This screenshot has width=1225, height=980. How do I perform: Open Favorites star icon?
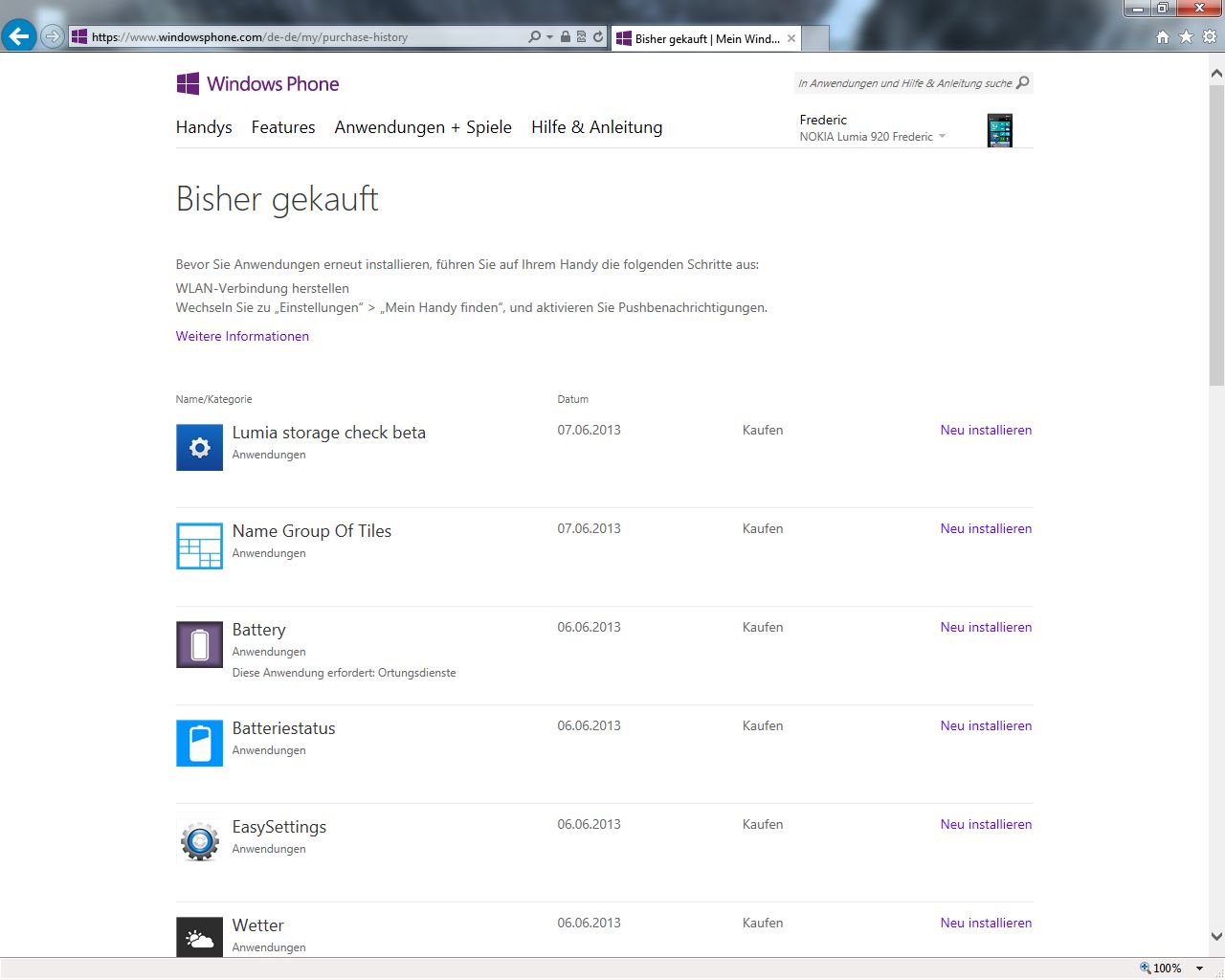pos(1187,36)
